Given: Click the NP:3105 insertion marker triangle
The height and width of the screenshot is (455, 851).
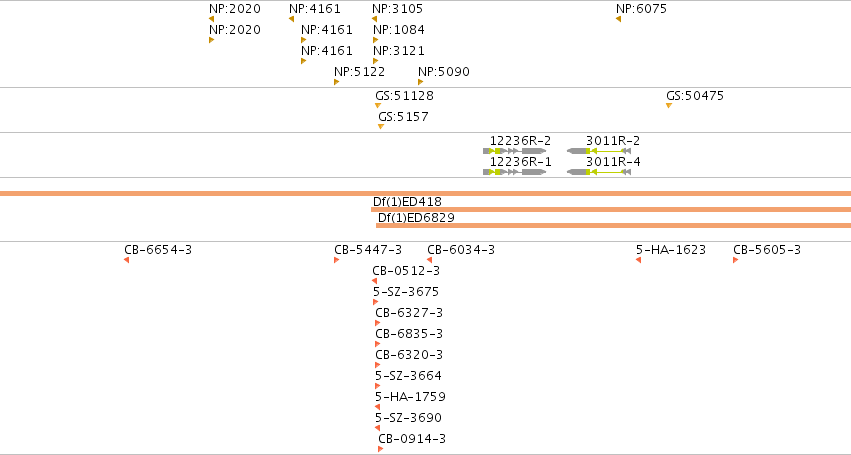Looking at the screenshot, I should click(x=374, y=19).
